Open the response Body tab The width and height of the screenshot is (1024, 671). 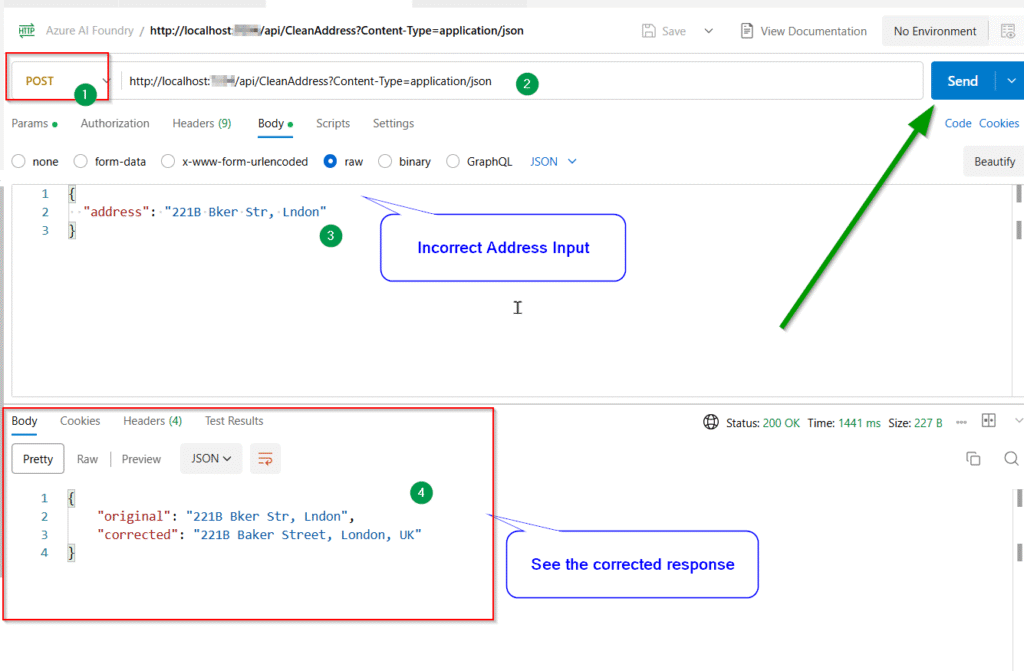24,421
